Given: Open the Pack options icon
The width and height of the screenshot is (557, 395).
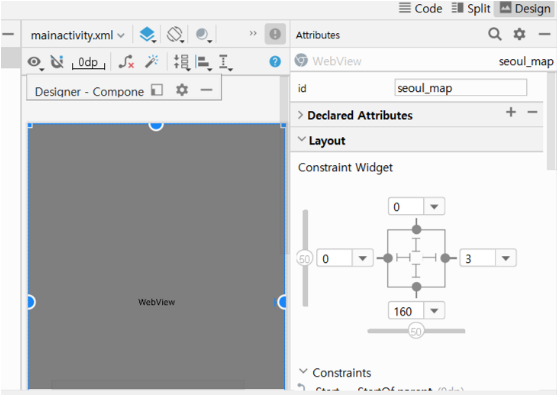Looking at the screenshot, I should 182,62.
